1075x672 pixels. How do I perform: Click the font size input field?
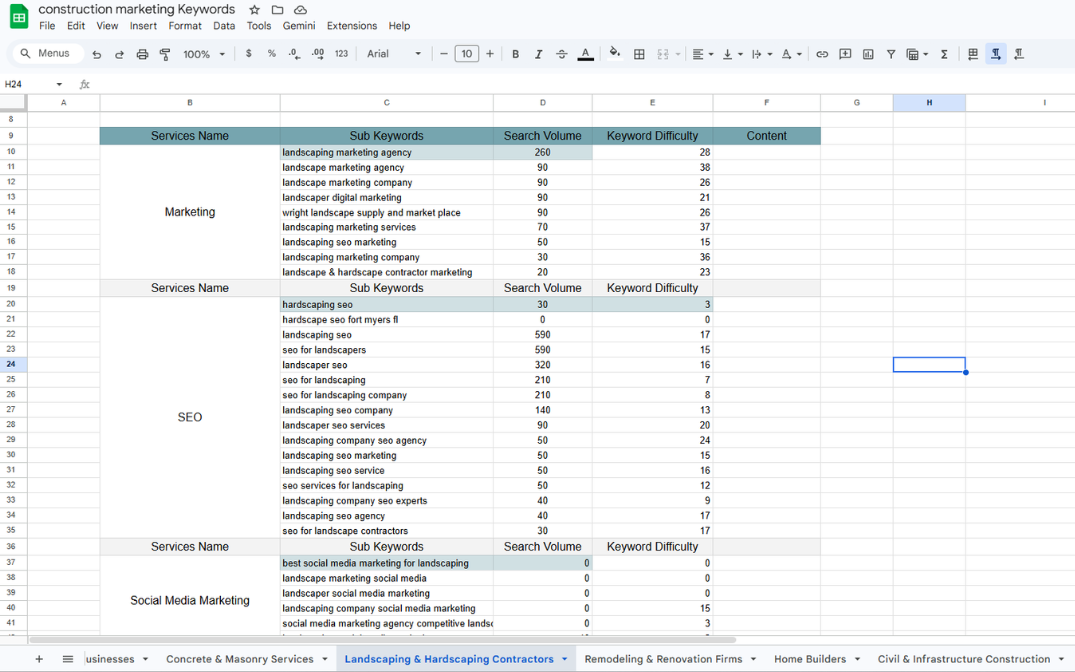pyautogui.click(x=467, y=54)
